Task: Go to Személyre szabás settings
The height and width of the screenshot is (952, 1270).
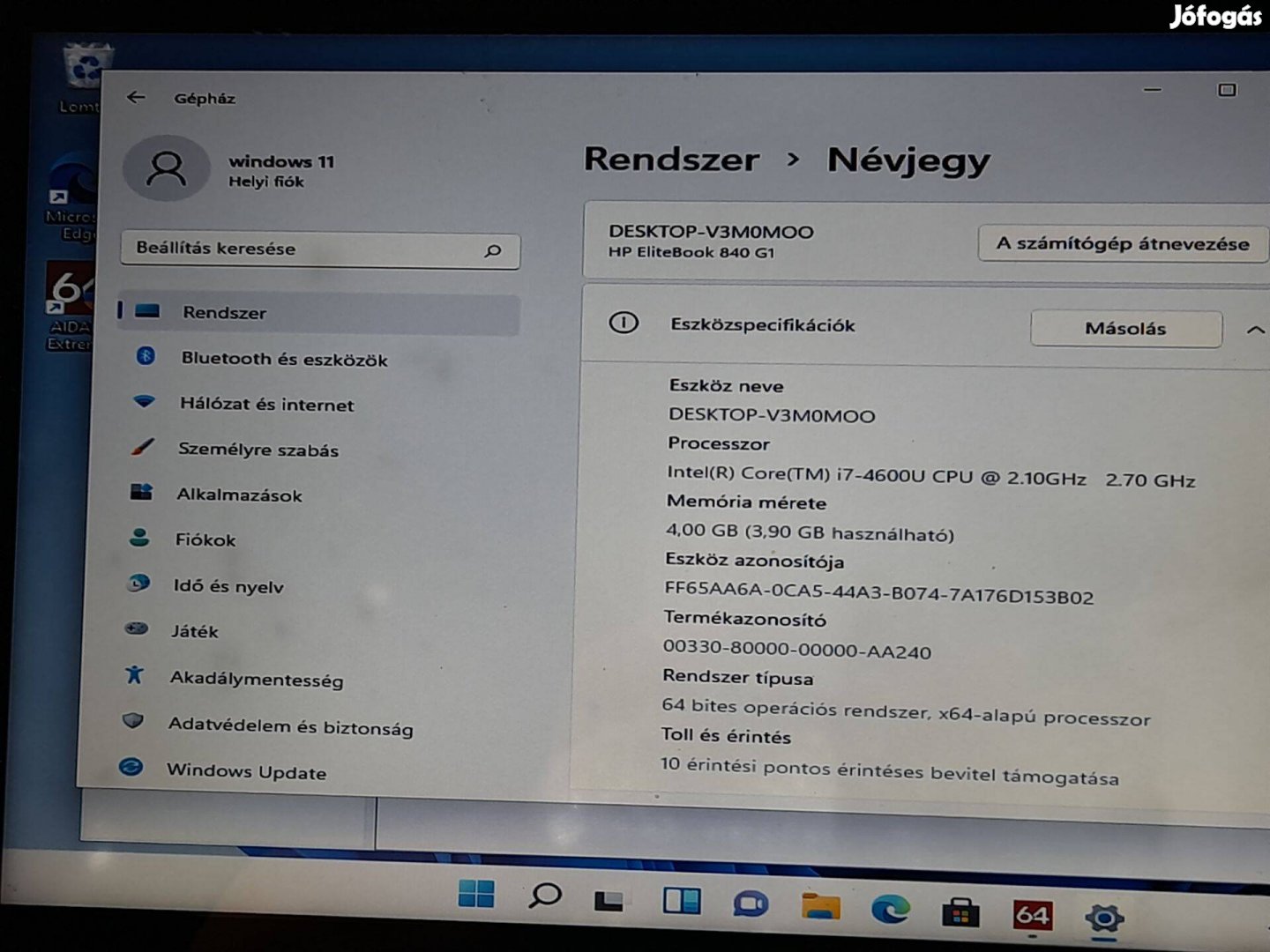Action: [x=258, y=449]
